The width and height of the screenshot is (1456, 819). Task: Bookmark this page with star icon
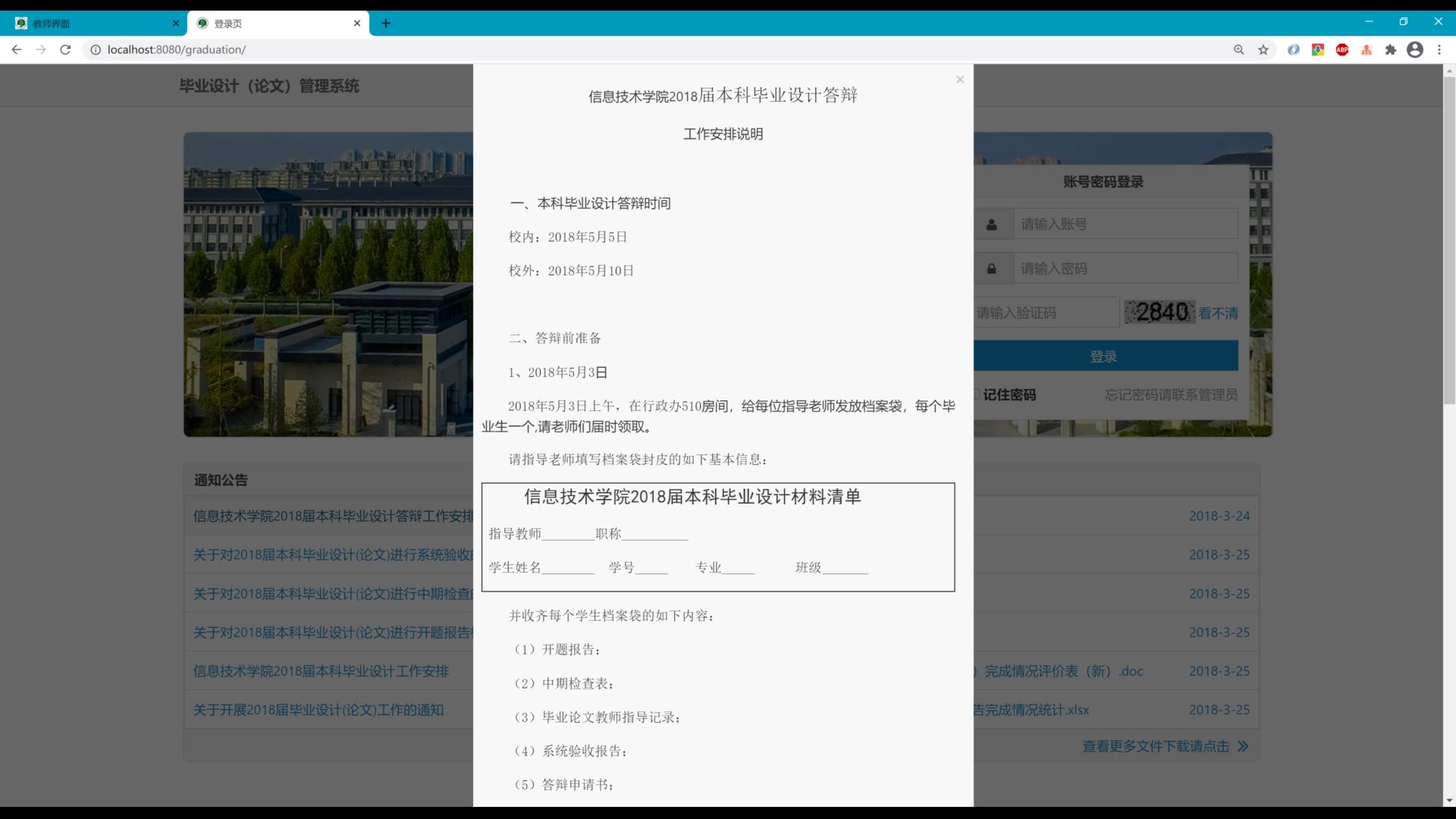coord(1263,49)
